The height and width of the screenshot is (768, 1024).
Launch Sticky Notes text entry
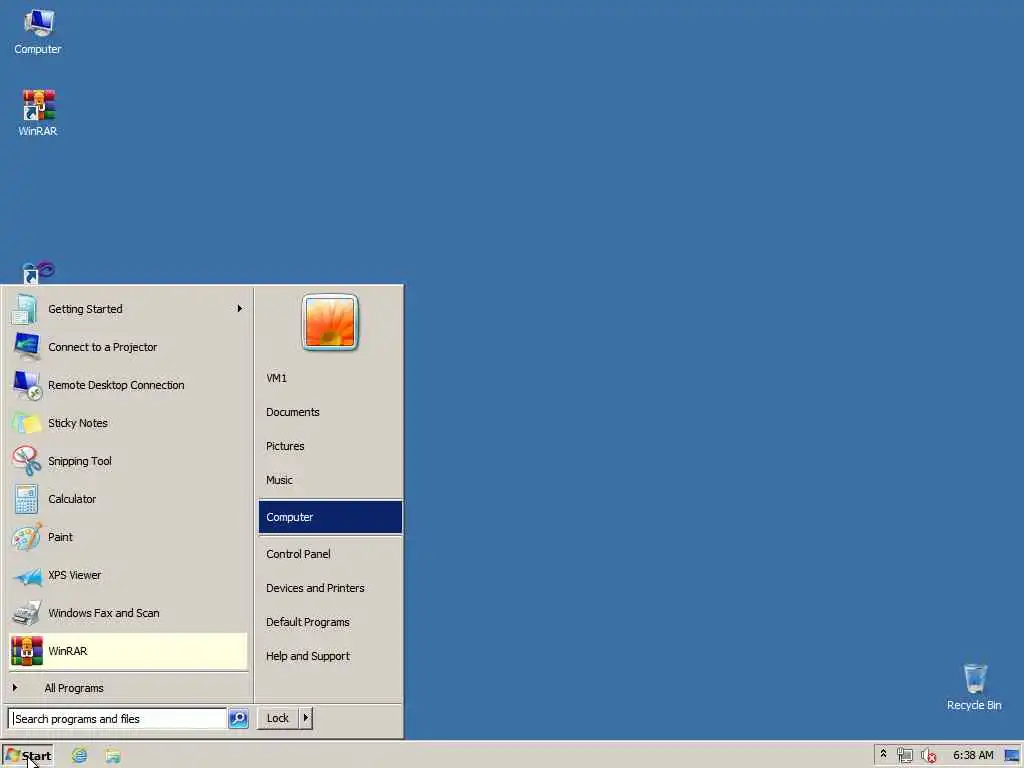point(78,423)
